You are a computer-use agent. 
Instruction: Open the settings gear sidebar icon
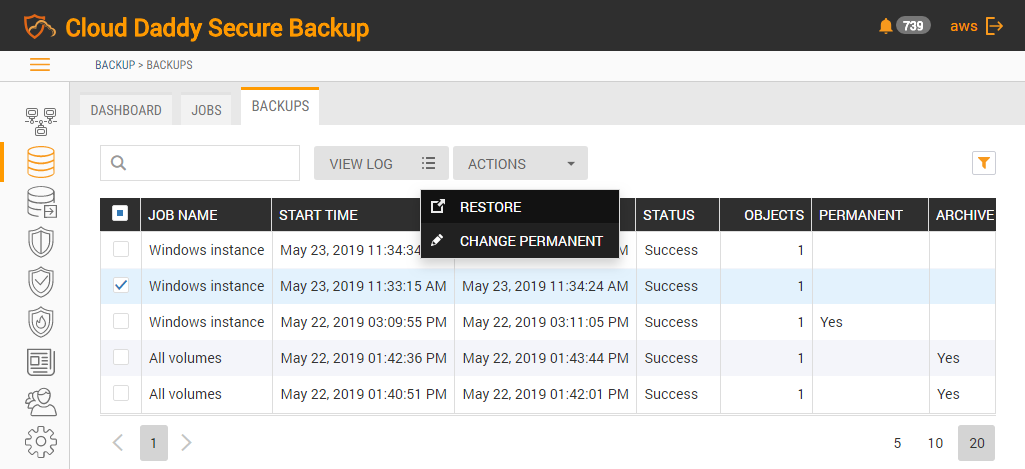coord(41,442)
